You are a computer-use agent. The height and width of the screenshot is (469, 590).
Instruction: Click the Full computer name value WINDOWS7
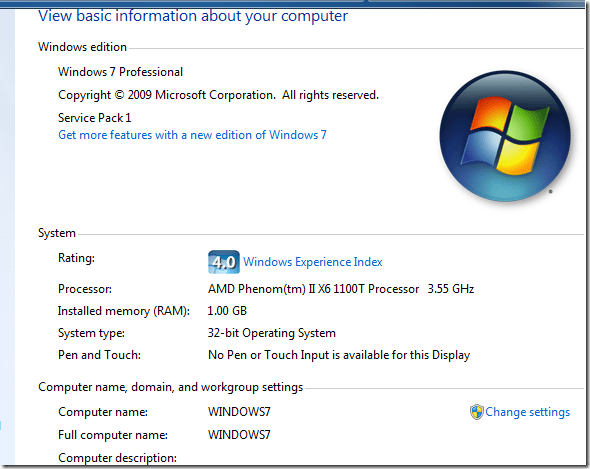pyautogui.click(x=239, y=434)
